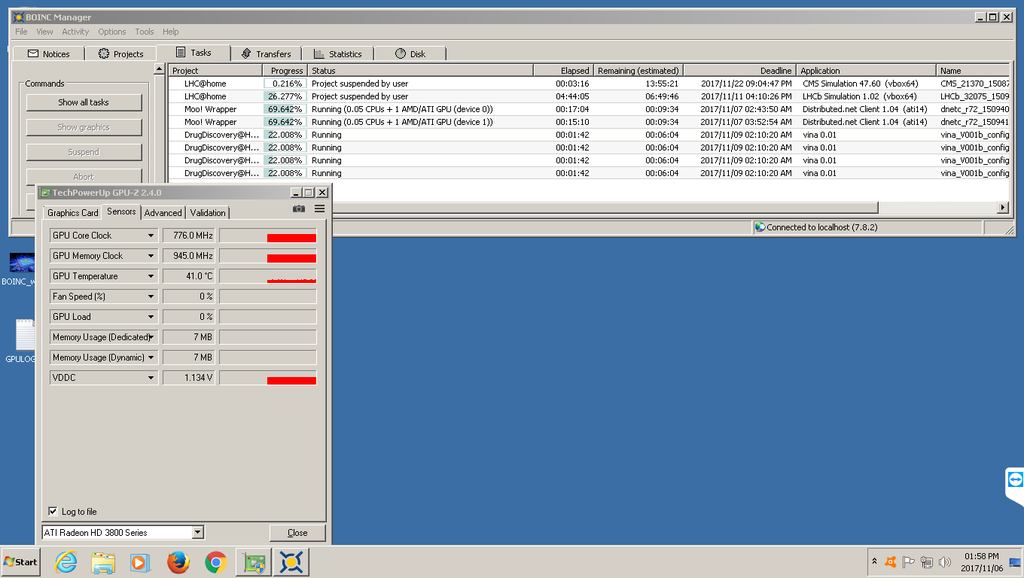Open Firefox from the taskbar
The height and width of the screenshot is (578, 1024).
click(178, 562)
